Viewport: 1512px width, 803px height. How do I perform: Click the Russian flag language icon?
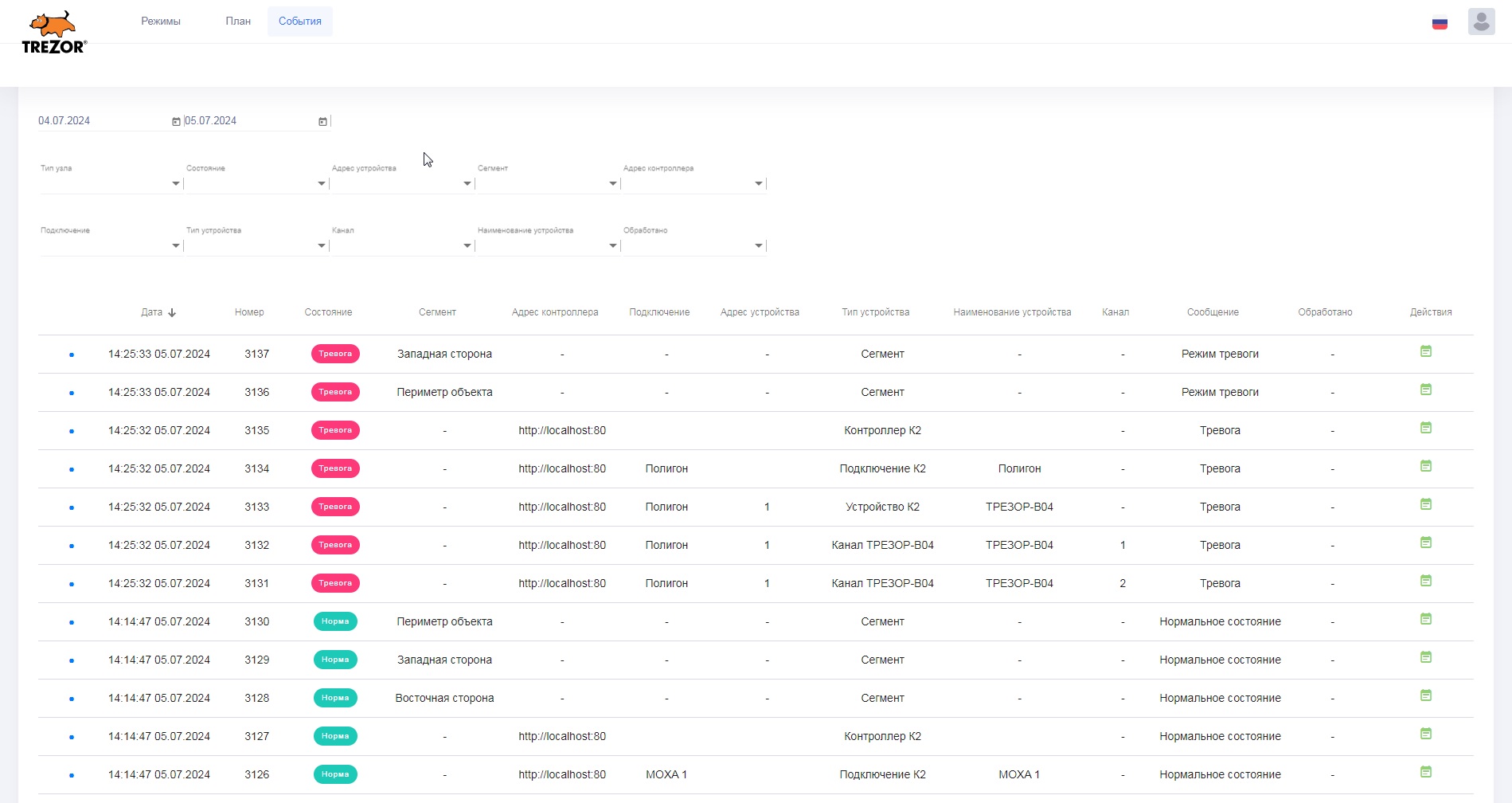(x=1440, y=23)
